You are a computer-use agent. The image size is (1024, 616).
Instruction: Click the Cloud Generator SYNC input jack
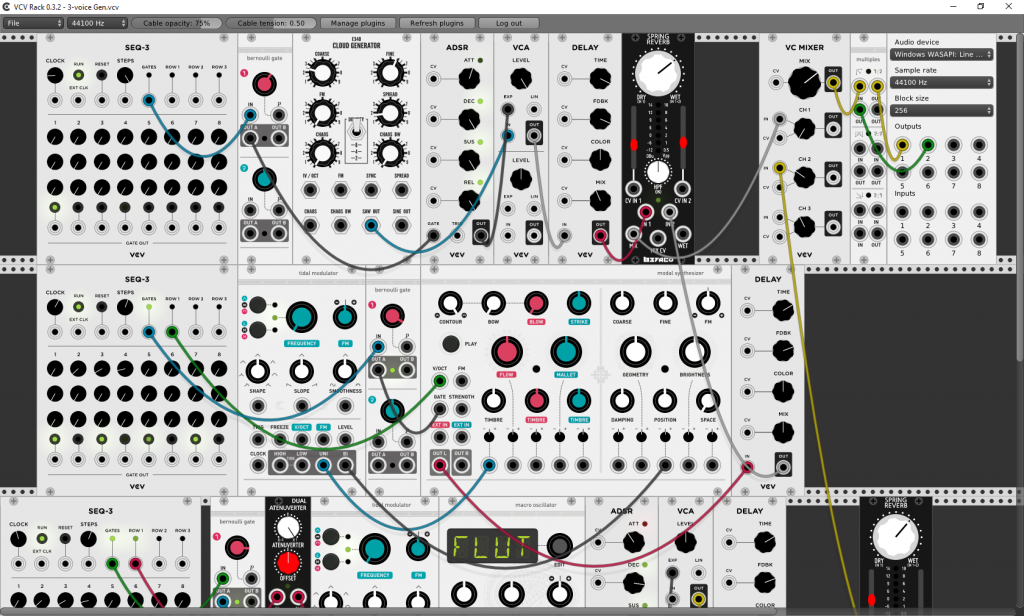(371, 190)
